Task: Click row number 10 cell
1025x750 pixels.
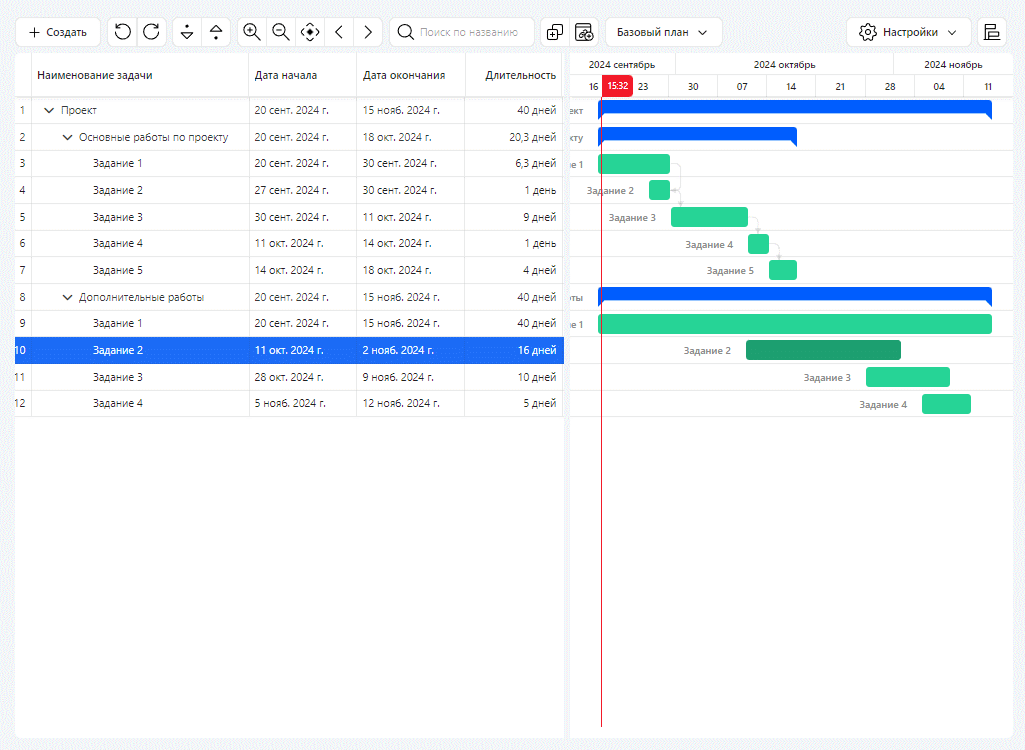Action: pyautogui.click(x=21, y=350)
